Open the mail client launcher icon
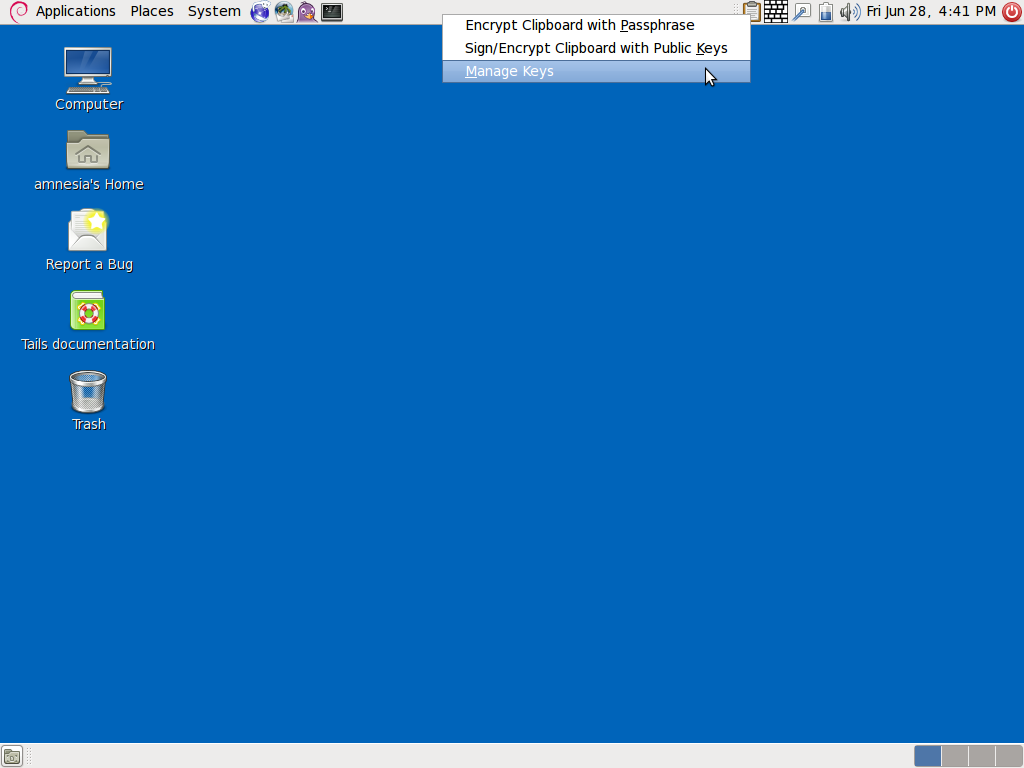This screenshot has height=768, width=1024. [283, 12]
